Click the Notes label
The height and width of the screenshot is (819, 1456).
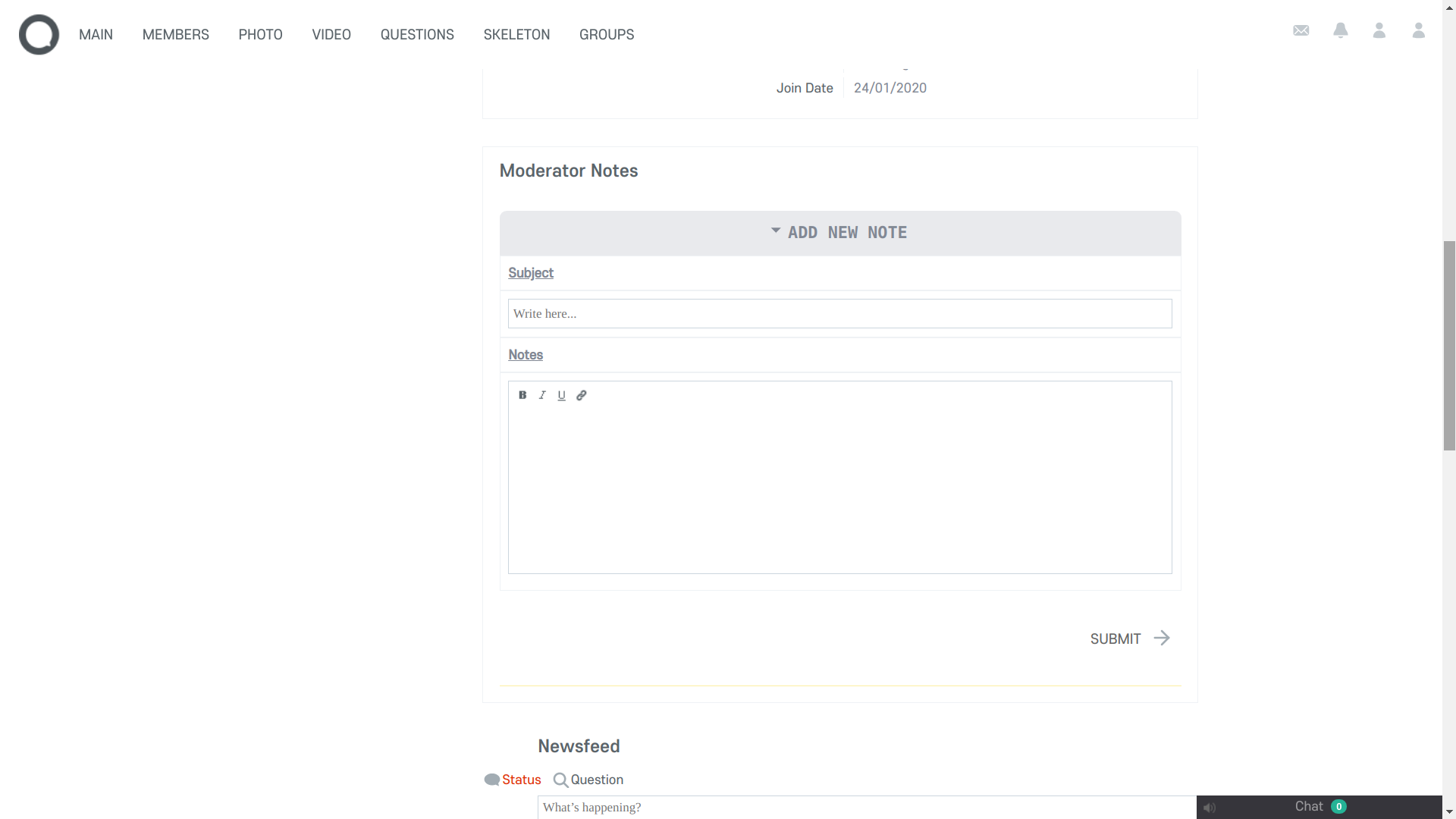[x=526, y=355]
